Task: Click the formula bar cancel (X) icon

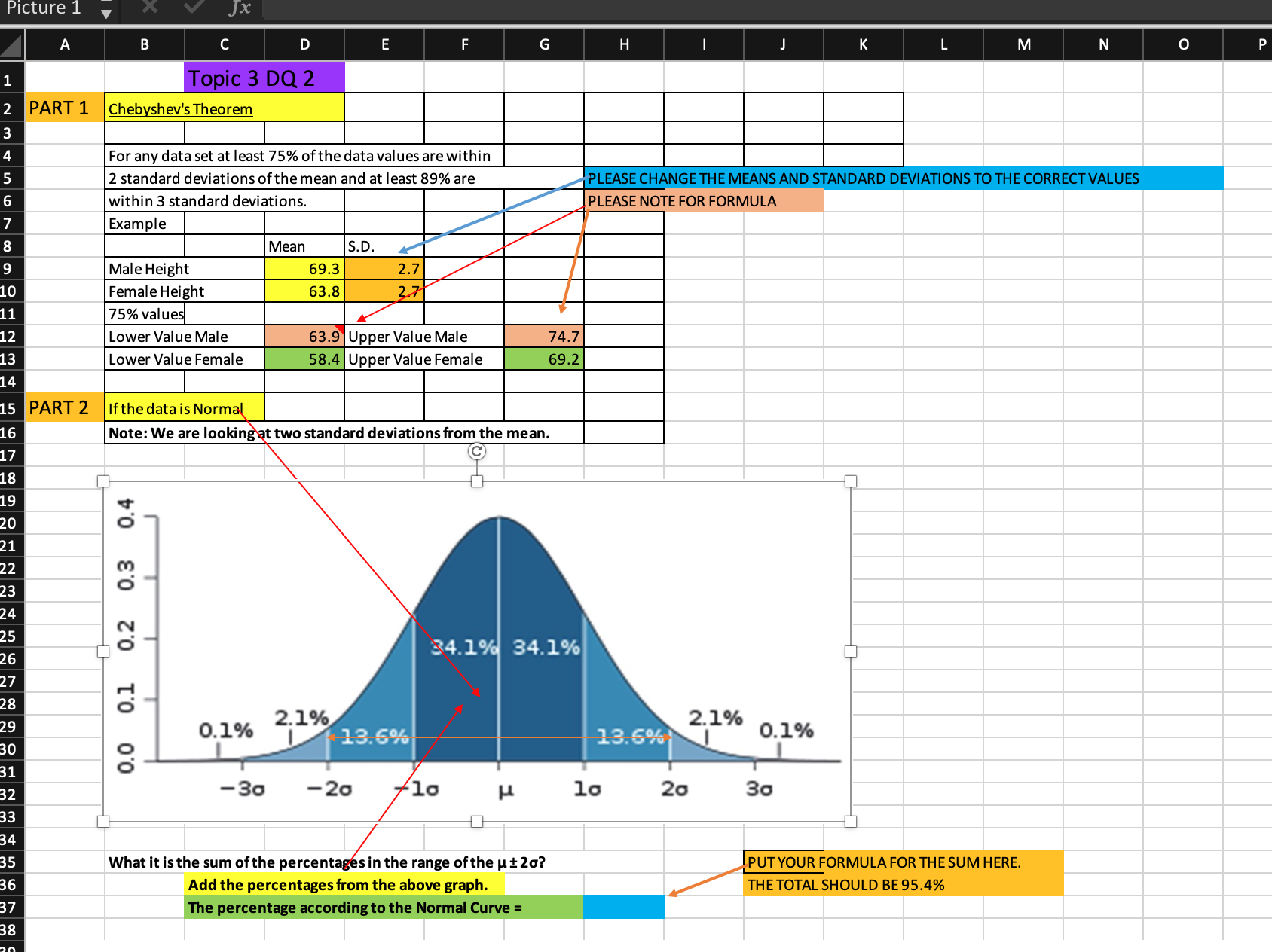Action: click(150, 7)
